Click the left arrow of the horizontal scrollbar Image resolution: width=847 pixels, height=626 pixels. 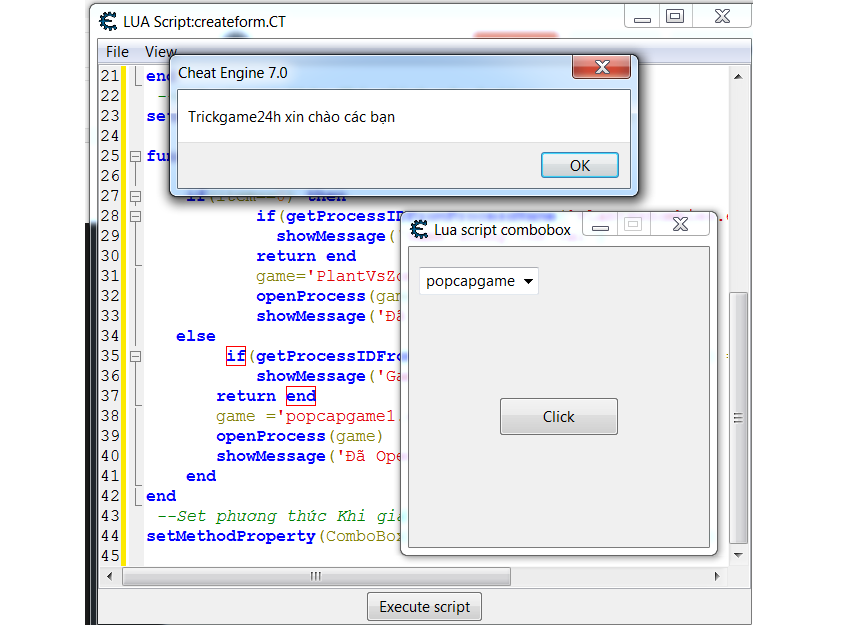110,576
